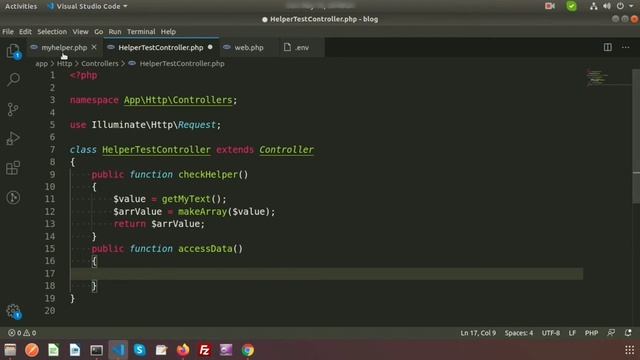Open errors and warnings in status bar

22,333
